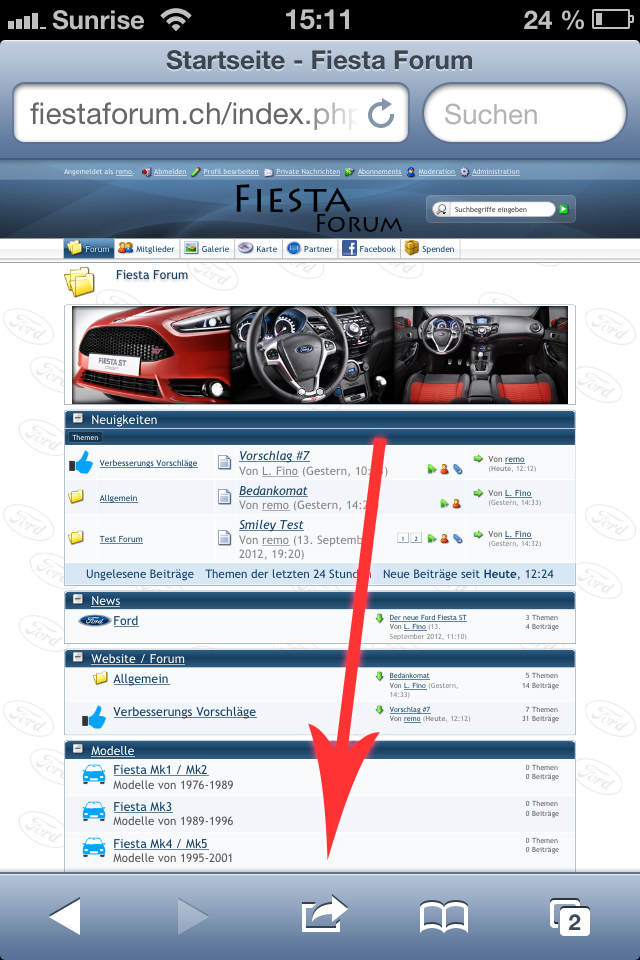Collapse the News category box
The width and height of the screenshot is (640, 960).
[x=76, y=600]
